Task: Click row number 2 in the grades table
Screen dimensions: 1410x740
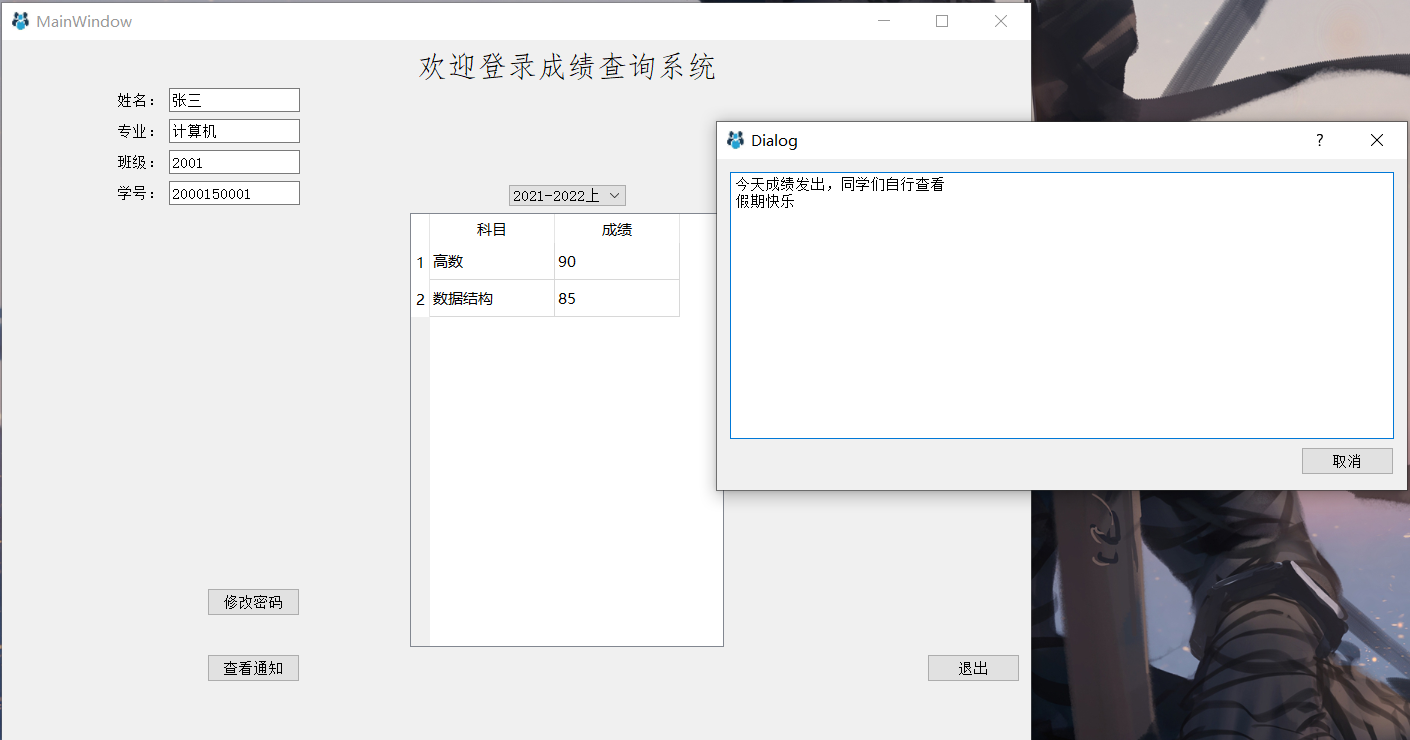Action: 419,298
